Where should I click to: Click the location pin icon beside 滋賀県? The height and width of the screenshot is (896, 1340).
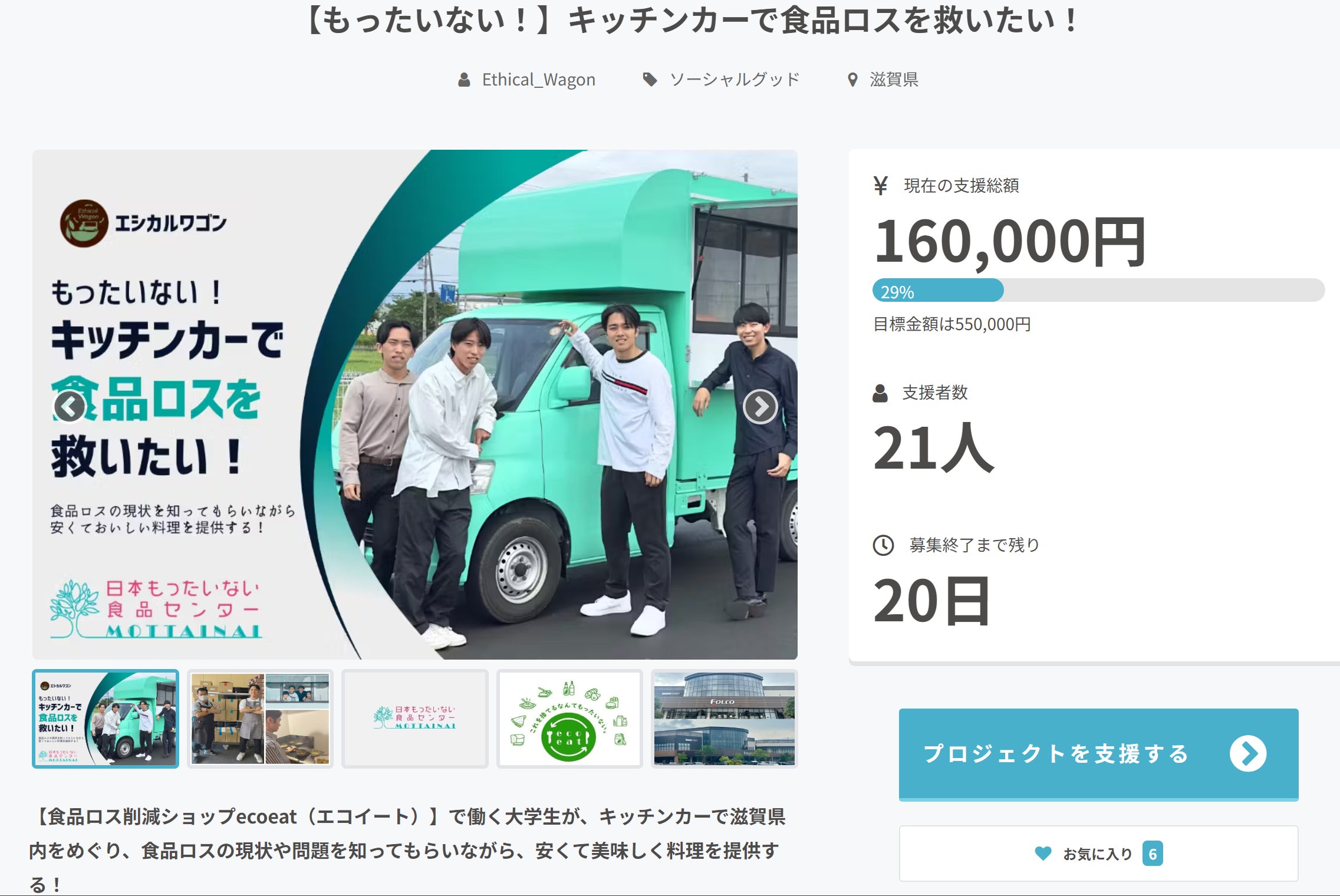(x=852, y=80)
